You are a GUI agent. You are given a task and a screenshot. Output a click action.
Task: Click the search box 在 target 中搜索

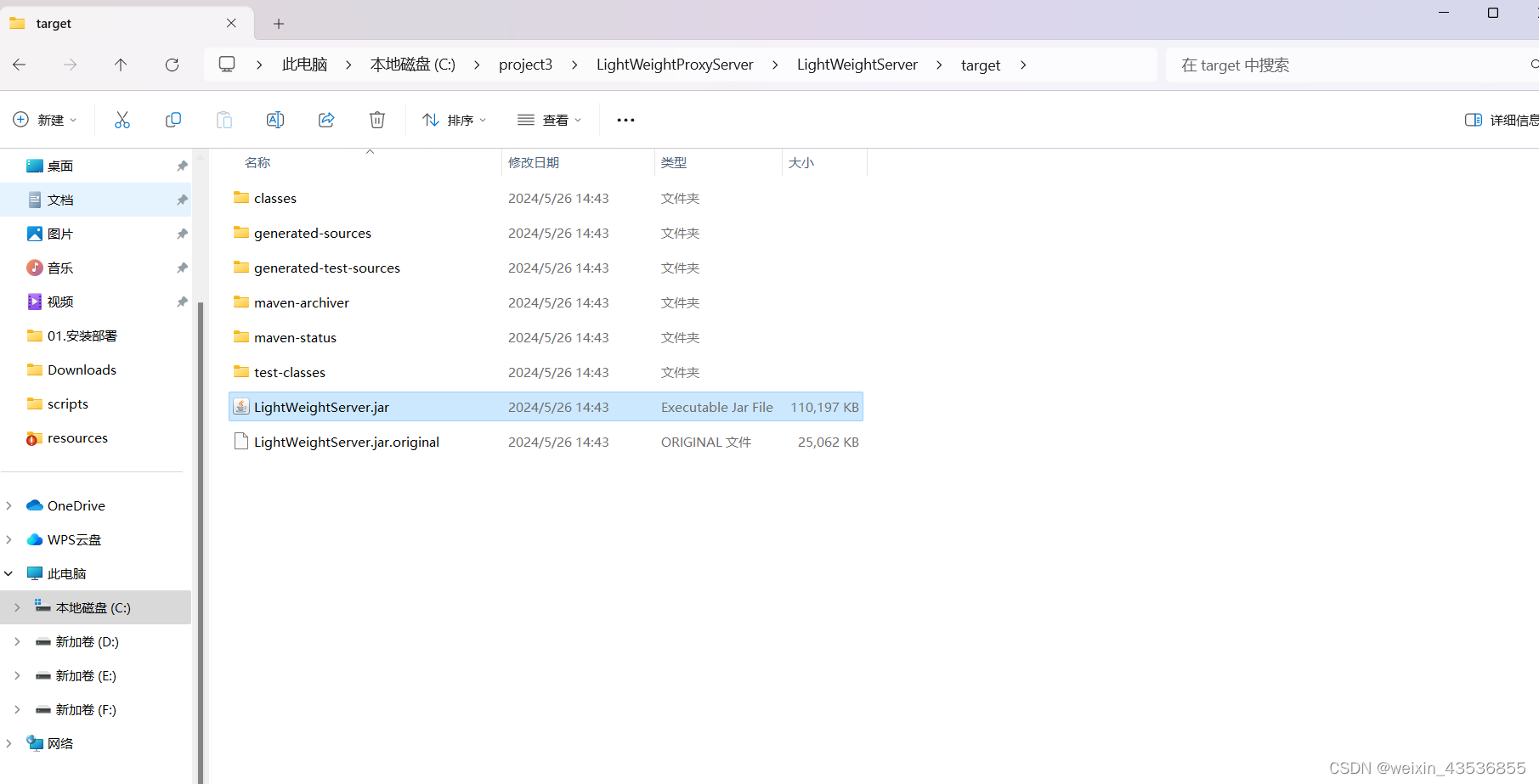coord(1351,65)
